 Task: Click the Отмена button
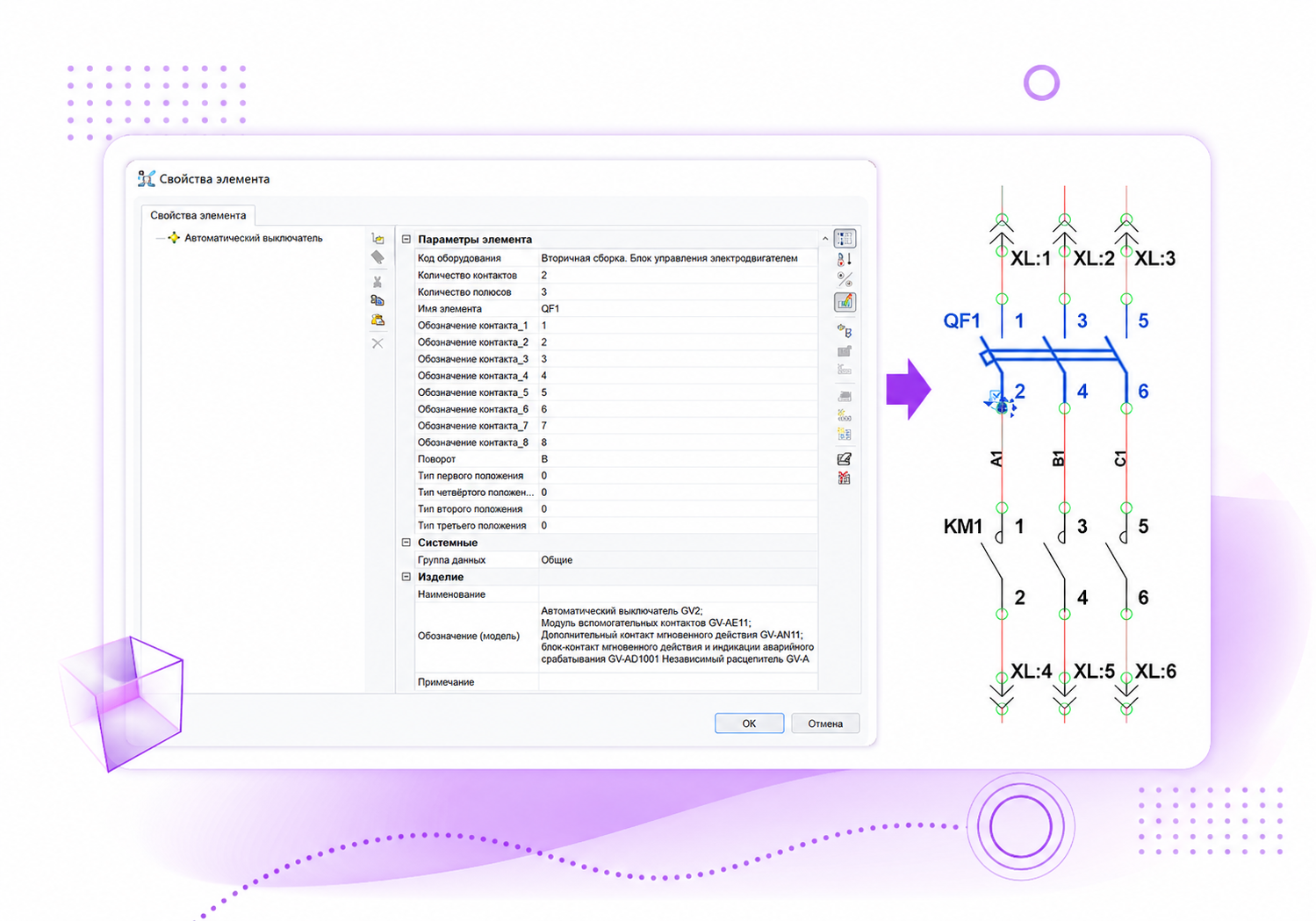click(x=825, y=723)
